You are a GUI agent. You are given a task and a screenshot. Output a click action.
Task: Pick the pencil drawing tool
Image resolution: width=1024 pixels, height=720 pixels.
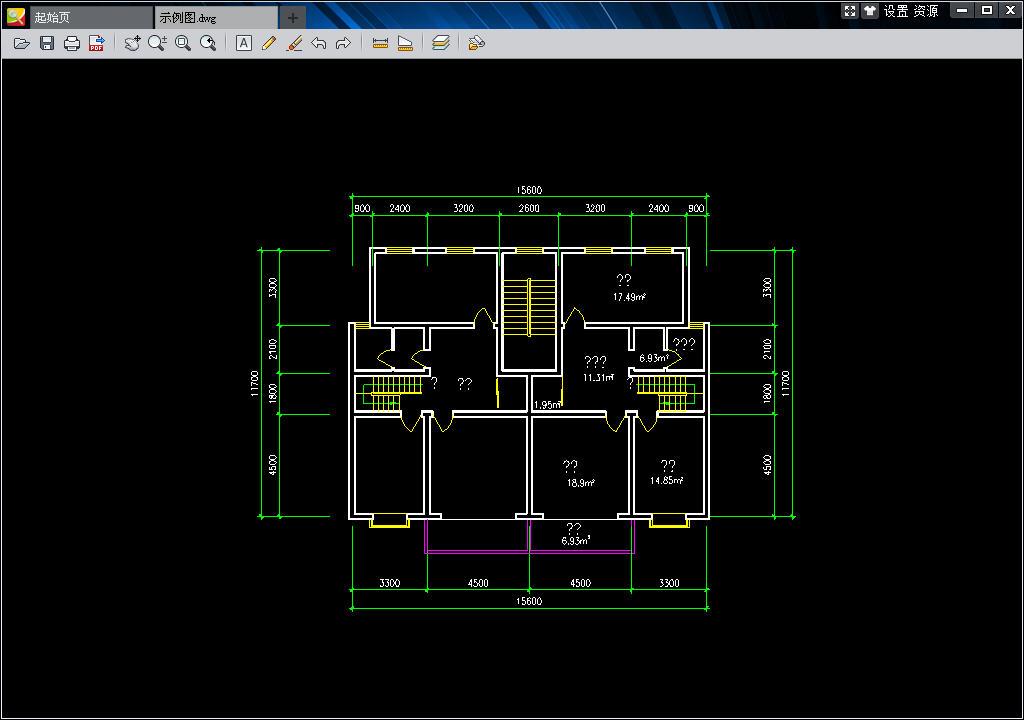coord(268,43)
